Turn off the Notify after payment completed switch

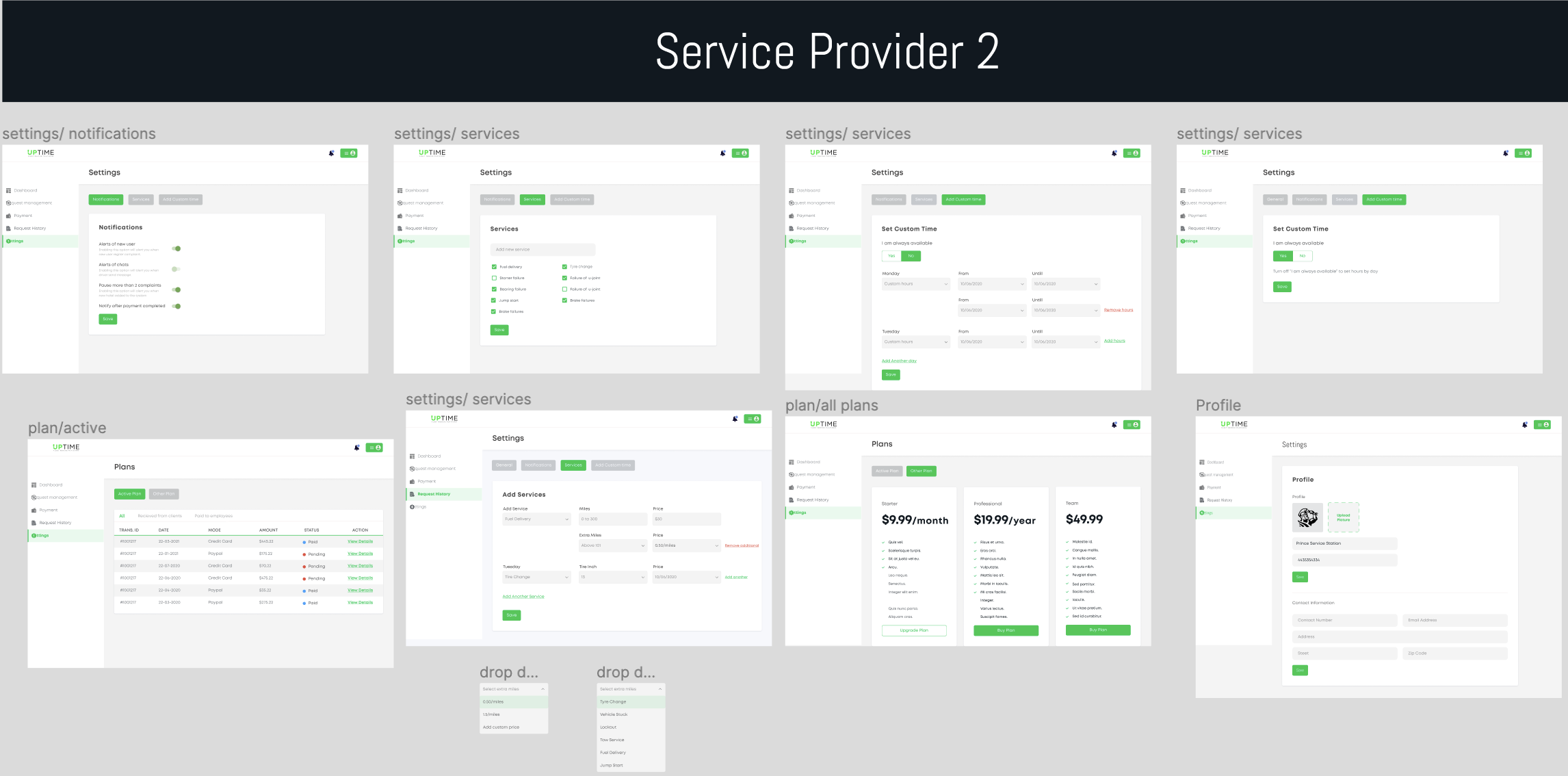tap(177, 306)
